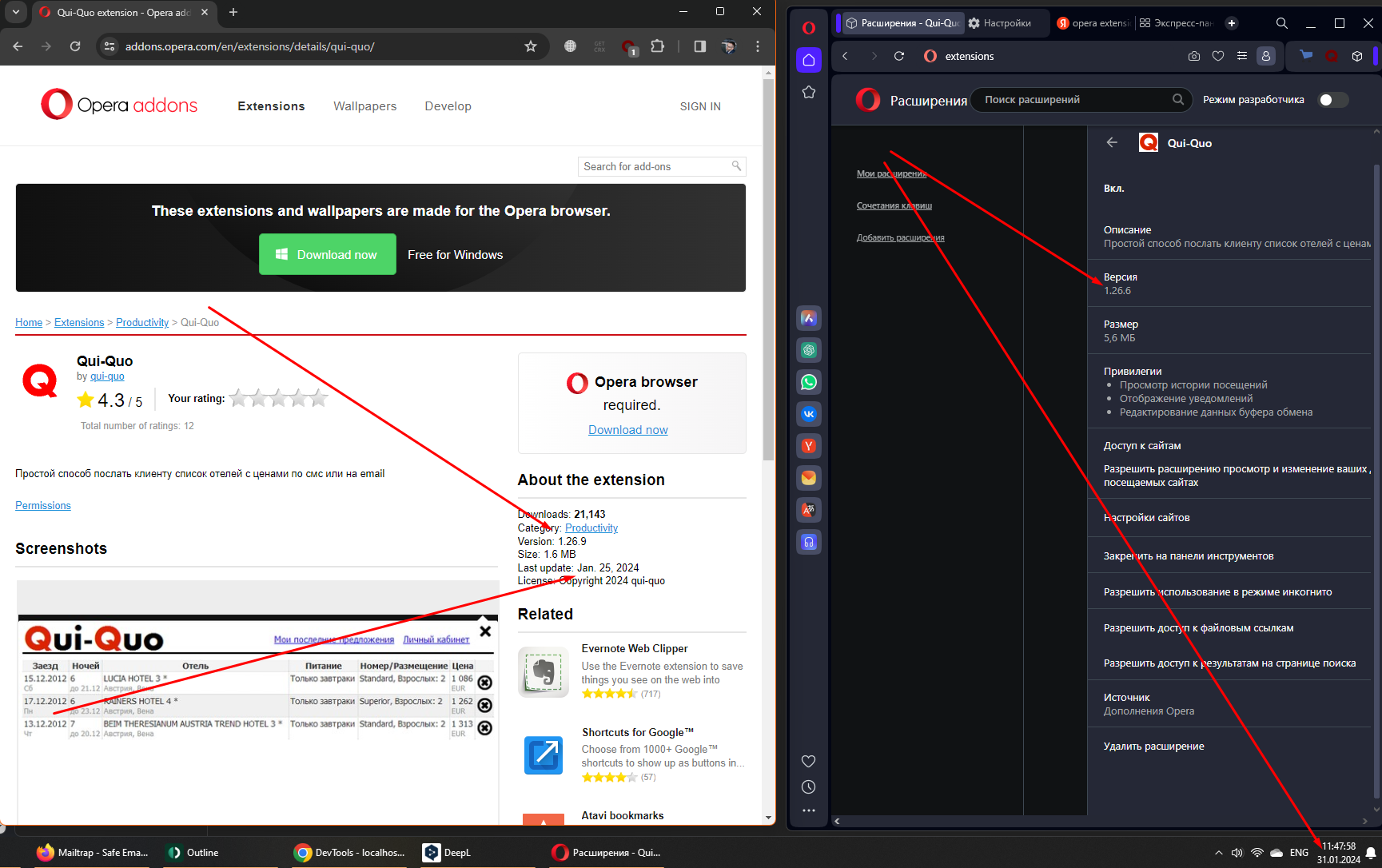Open Develop menu on Opera addons
This screenshot has width=1382, height=868.
(x=448, y=106)
